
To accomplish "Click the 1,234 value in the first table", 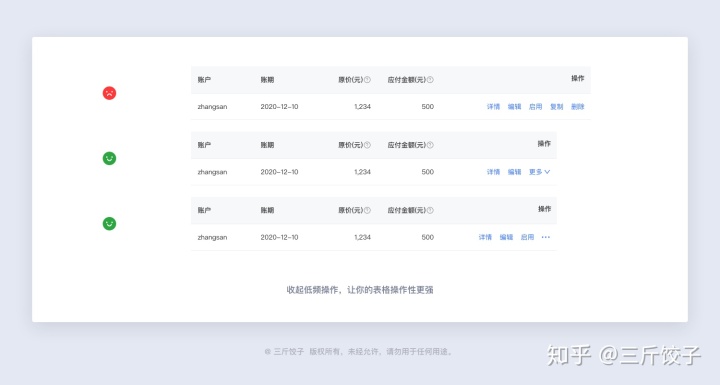I will tap(362, 107).
